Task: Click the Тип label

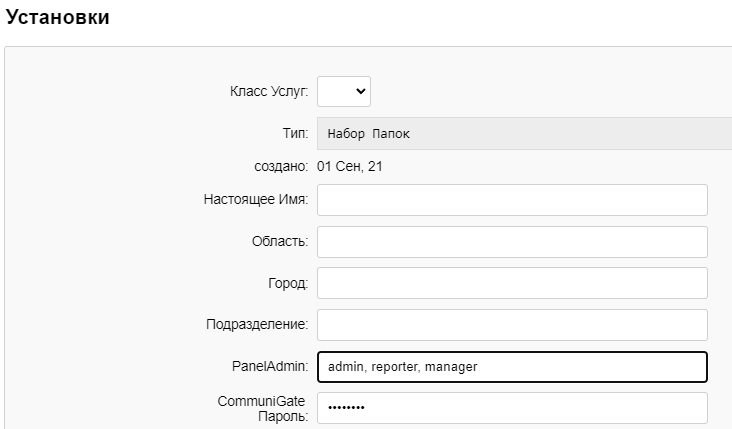Action: 295,133
